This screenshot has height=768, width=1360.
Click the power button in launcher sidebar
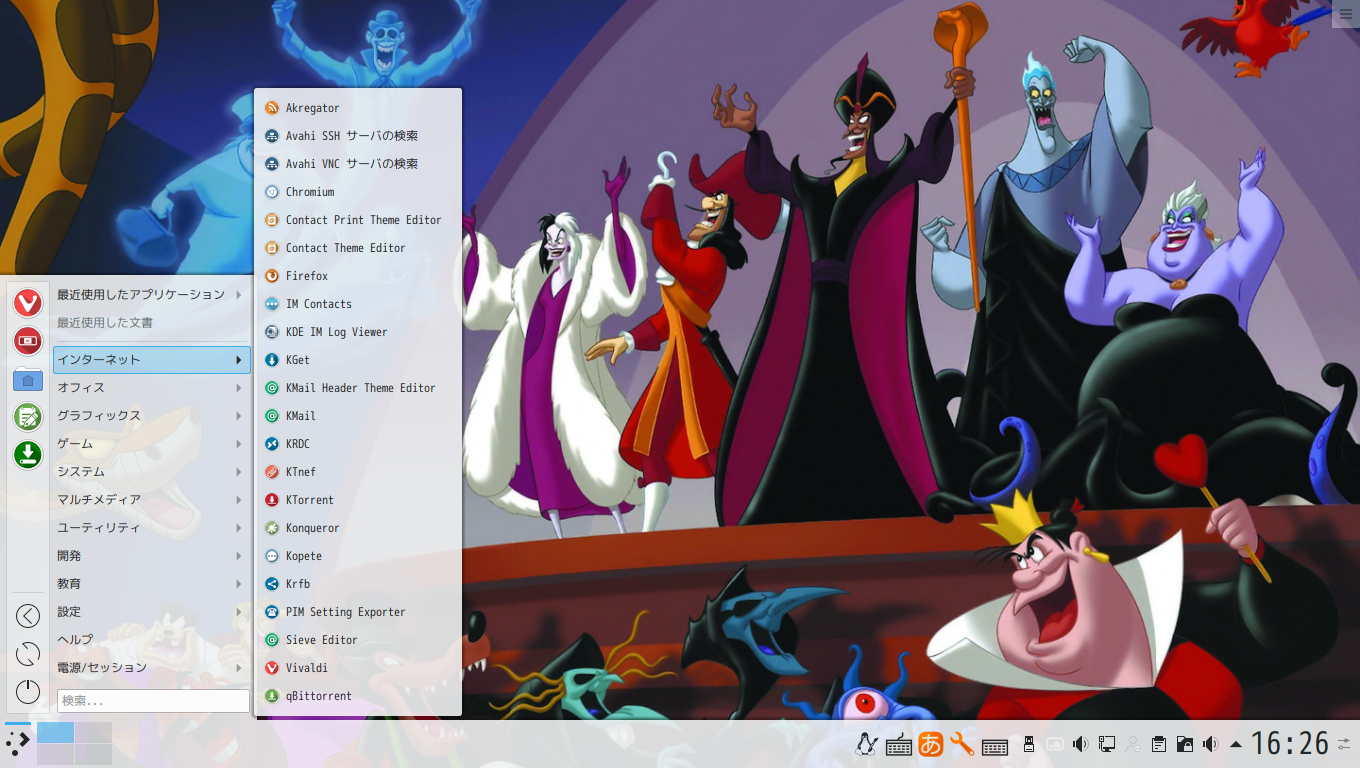(28, 691)
